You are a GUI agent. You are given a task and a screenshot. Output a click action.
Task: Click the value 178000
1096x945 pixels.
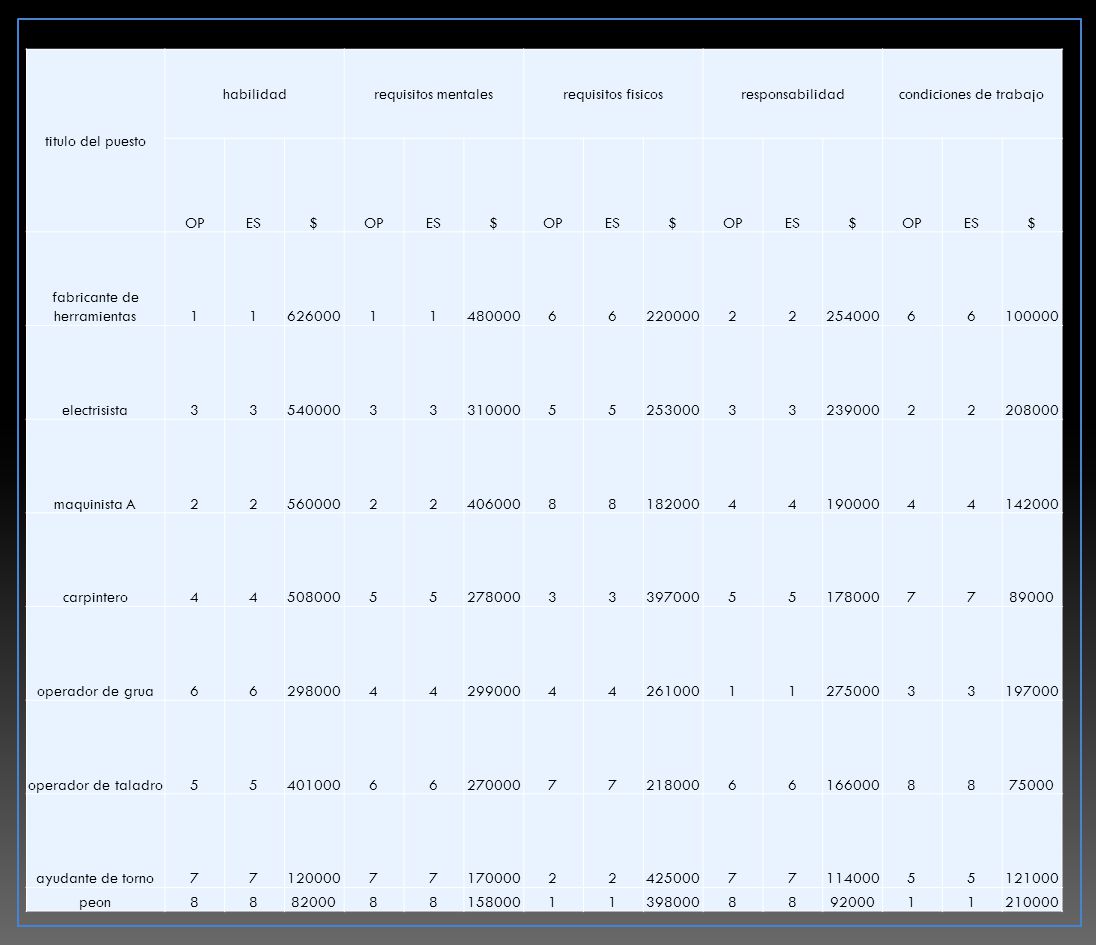pos(853,597)
